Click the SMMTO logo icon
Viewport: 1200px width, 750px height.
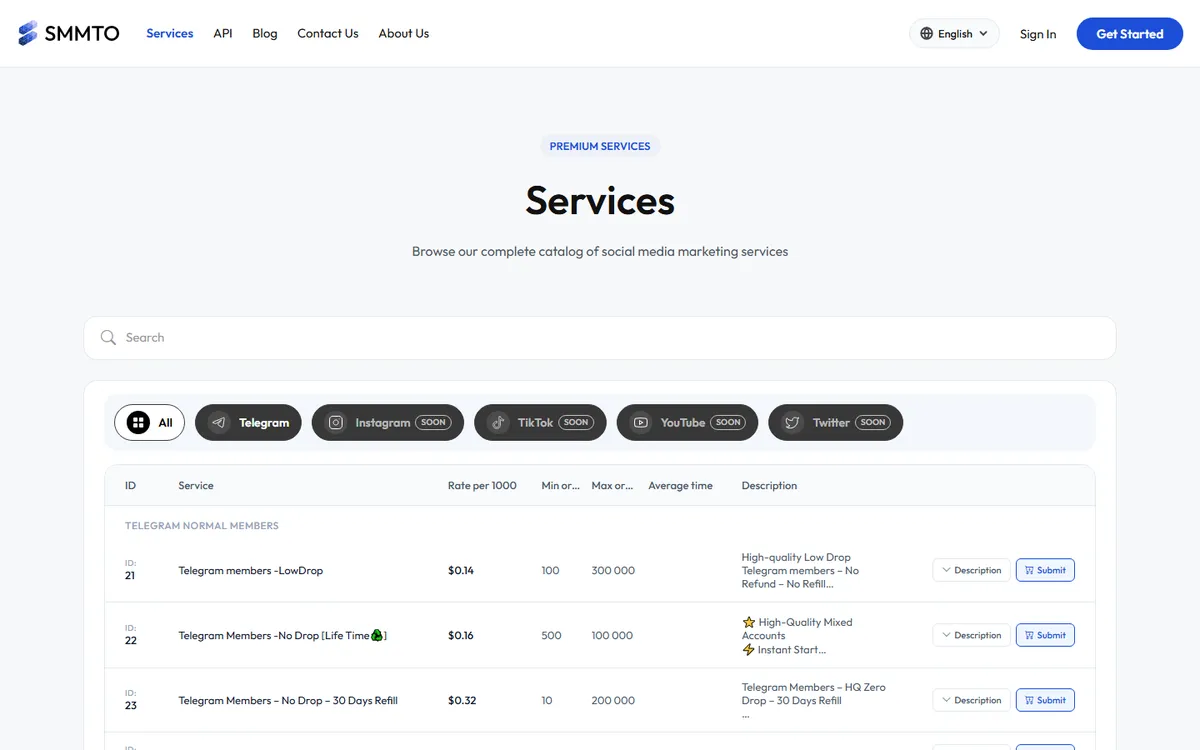click(x=28, y=33)
